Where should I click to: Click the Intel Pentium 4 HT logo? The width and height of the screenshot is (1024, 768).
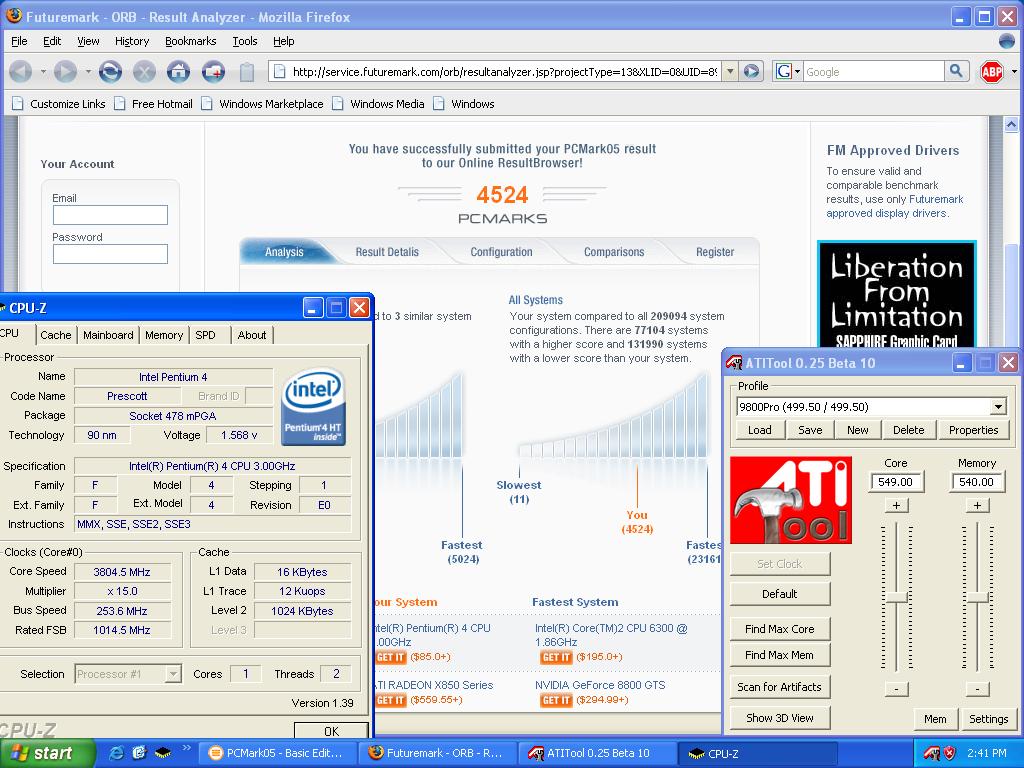click(313, 406)
